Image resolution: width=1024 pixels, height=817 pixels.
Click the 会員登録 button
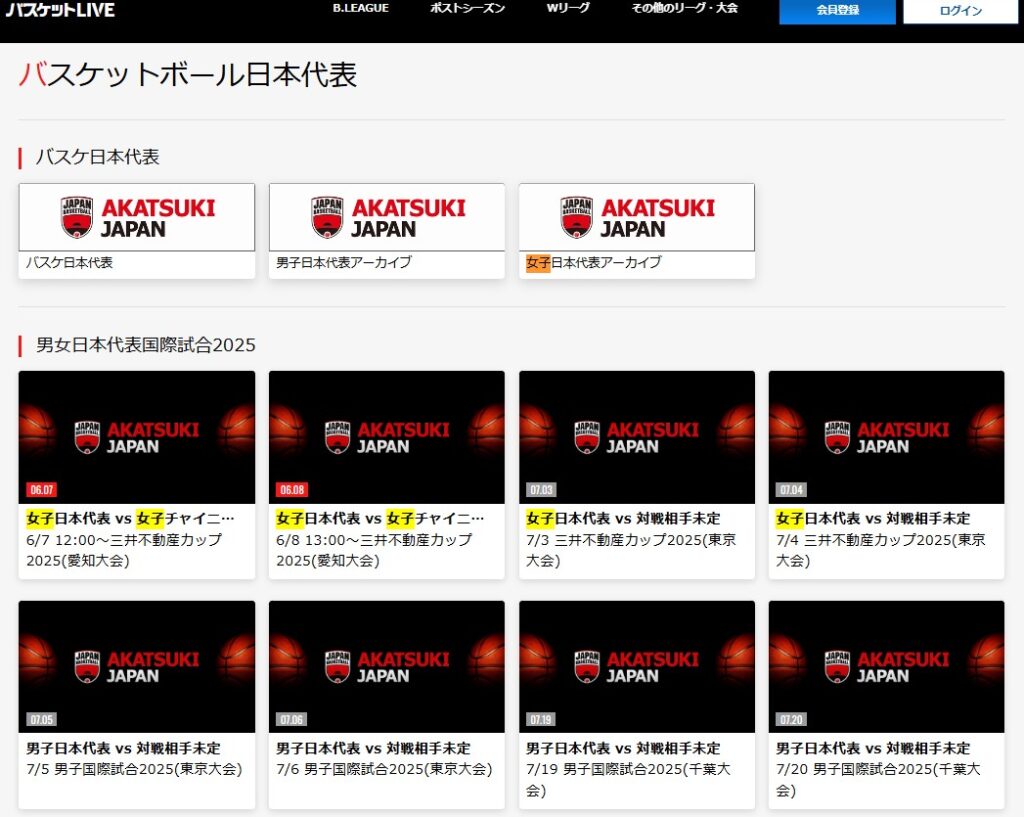tap(837, 11)
